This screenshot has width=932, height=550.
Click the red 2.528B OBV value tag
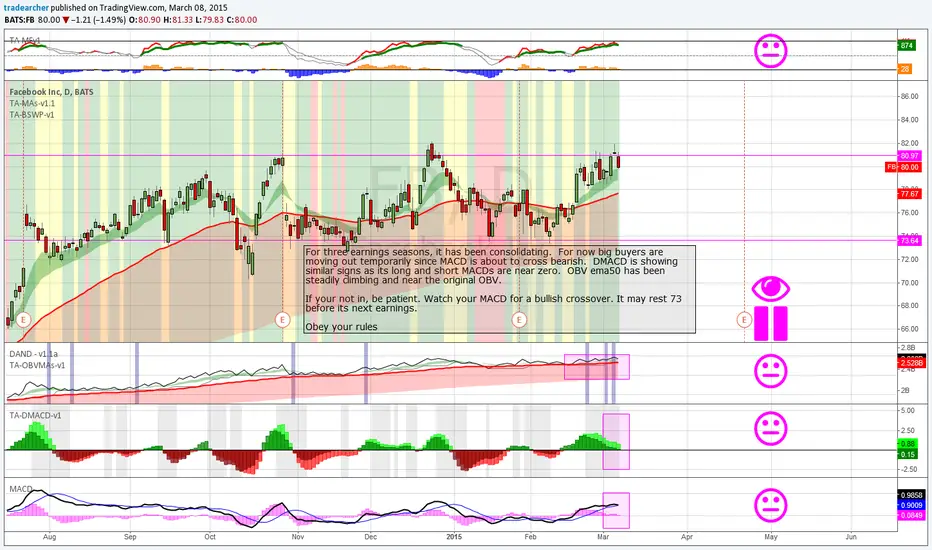click(x=912, y=363)
